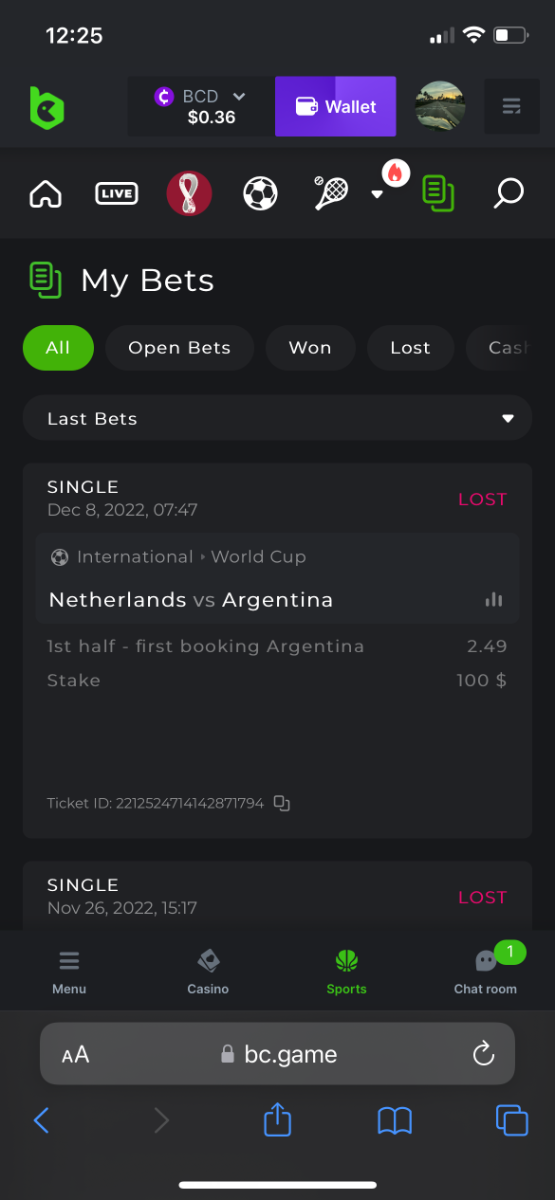Filter bets by Open Bets
Image resolution: width=555 pixels, height=1200 pixels.
(179, 348)
